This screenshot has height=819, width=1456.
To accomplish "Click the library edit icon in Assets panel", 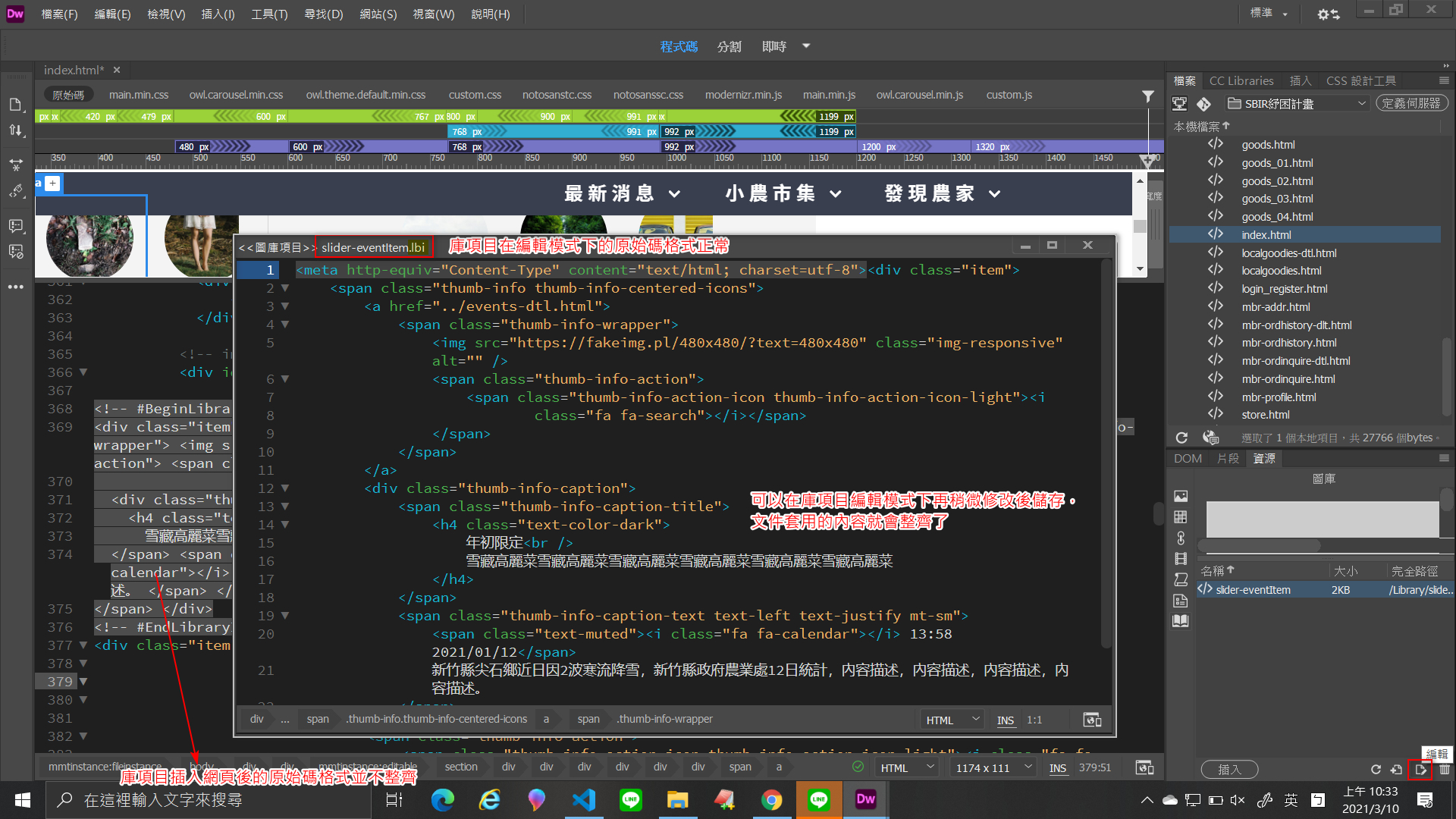I will (1420, 770).
